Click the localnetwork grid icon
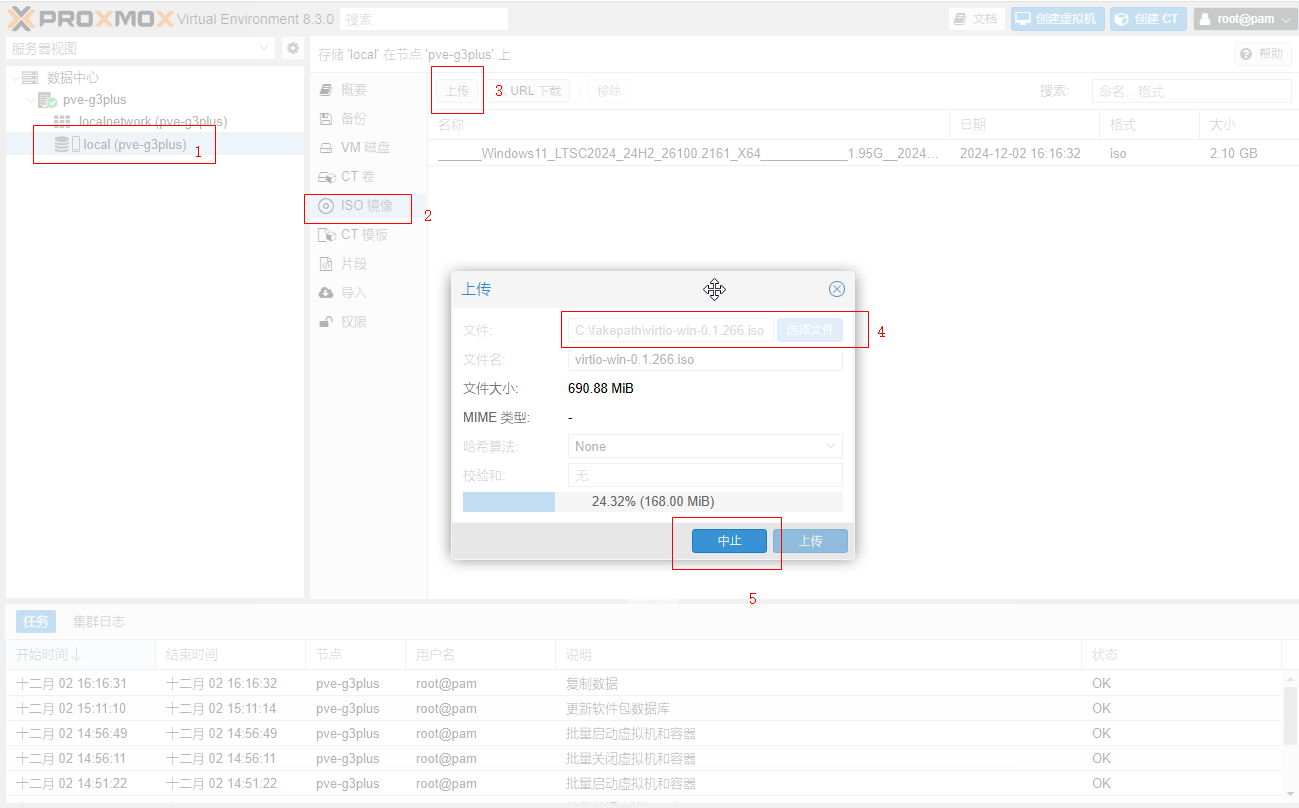Screen dimensions: 1299x808 pyautogui.click(x=62, y=122)
